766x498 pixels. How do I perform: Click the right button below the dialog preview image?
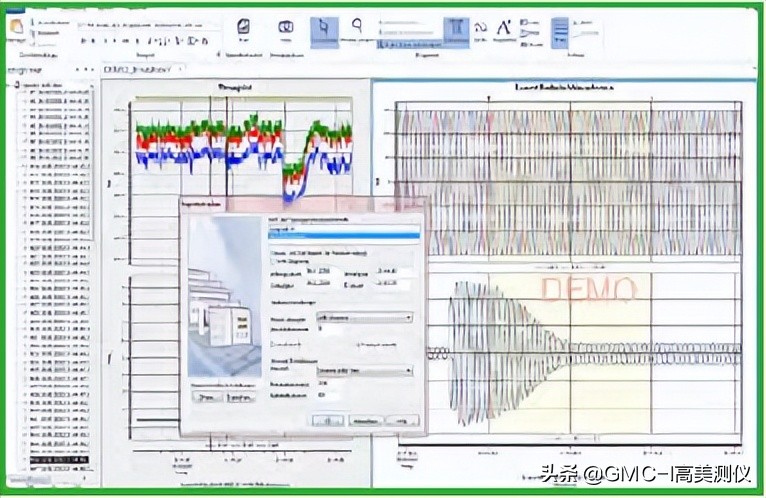[240, 397]
